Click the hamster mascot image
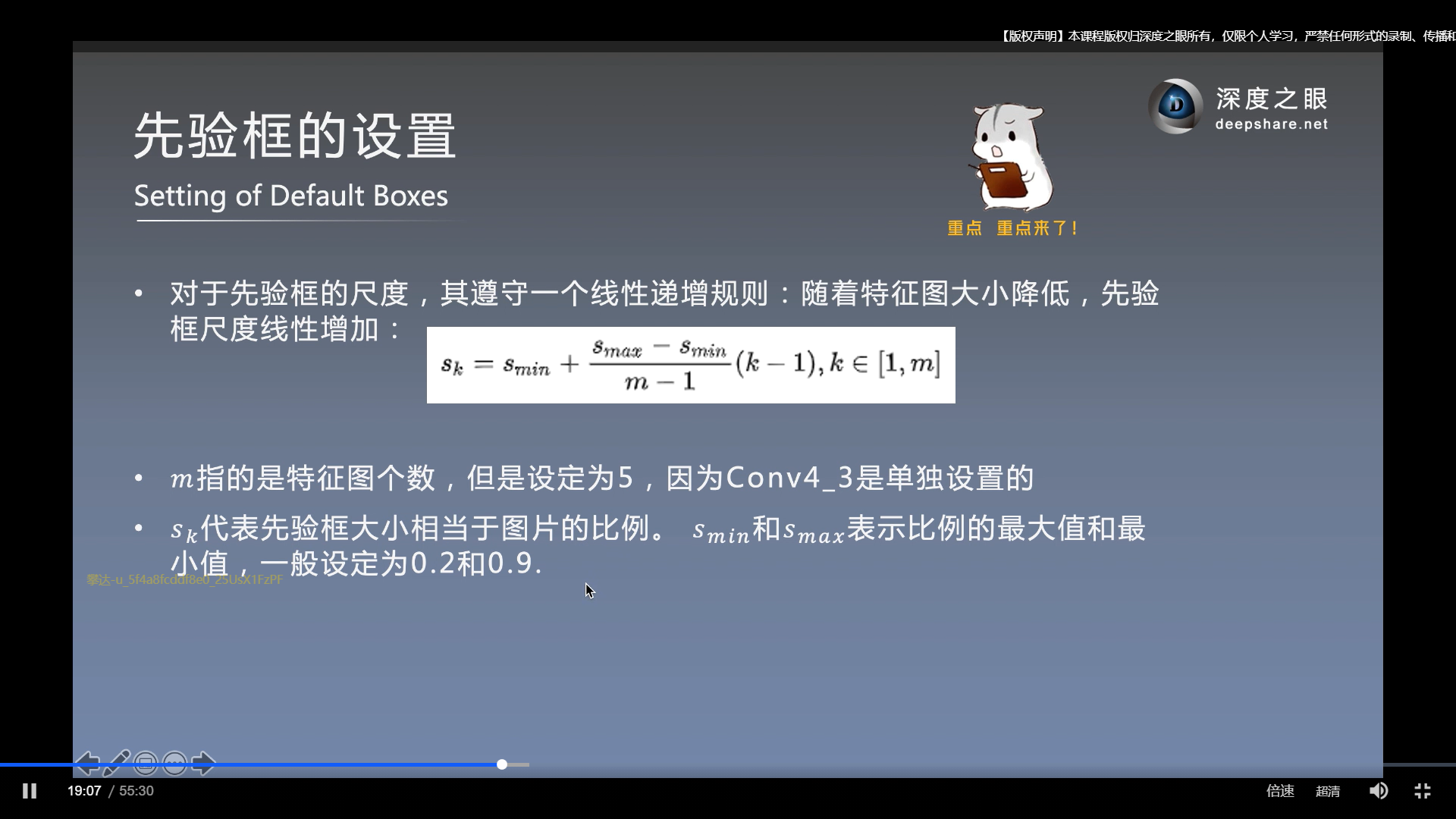The image size is (1456, 819). point(1012,158)
